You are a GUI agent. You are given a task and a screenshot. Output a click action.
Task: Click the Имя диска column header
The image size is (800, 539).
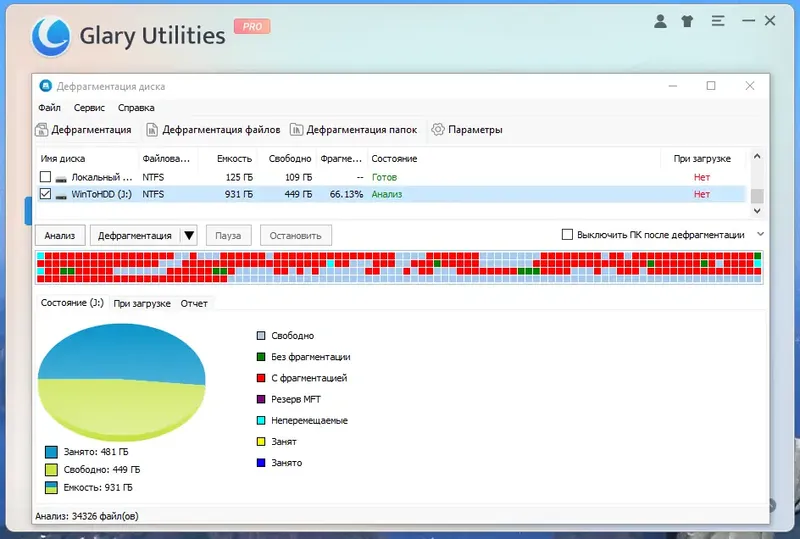[87, 159]
